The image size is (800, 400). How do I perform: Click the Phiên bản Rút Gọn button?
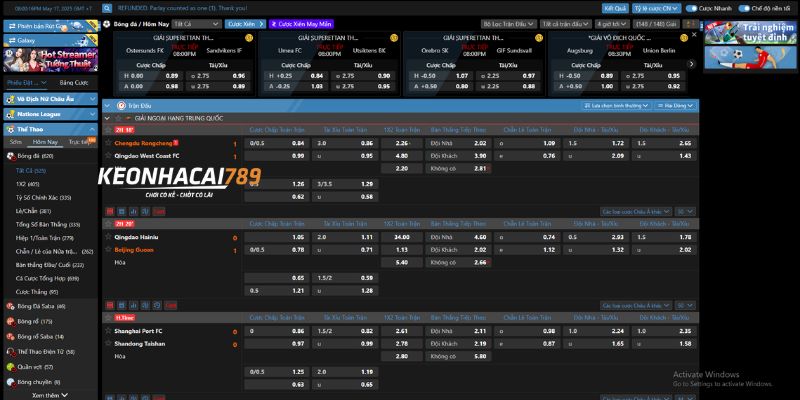(x=51, y=26)
